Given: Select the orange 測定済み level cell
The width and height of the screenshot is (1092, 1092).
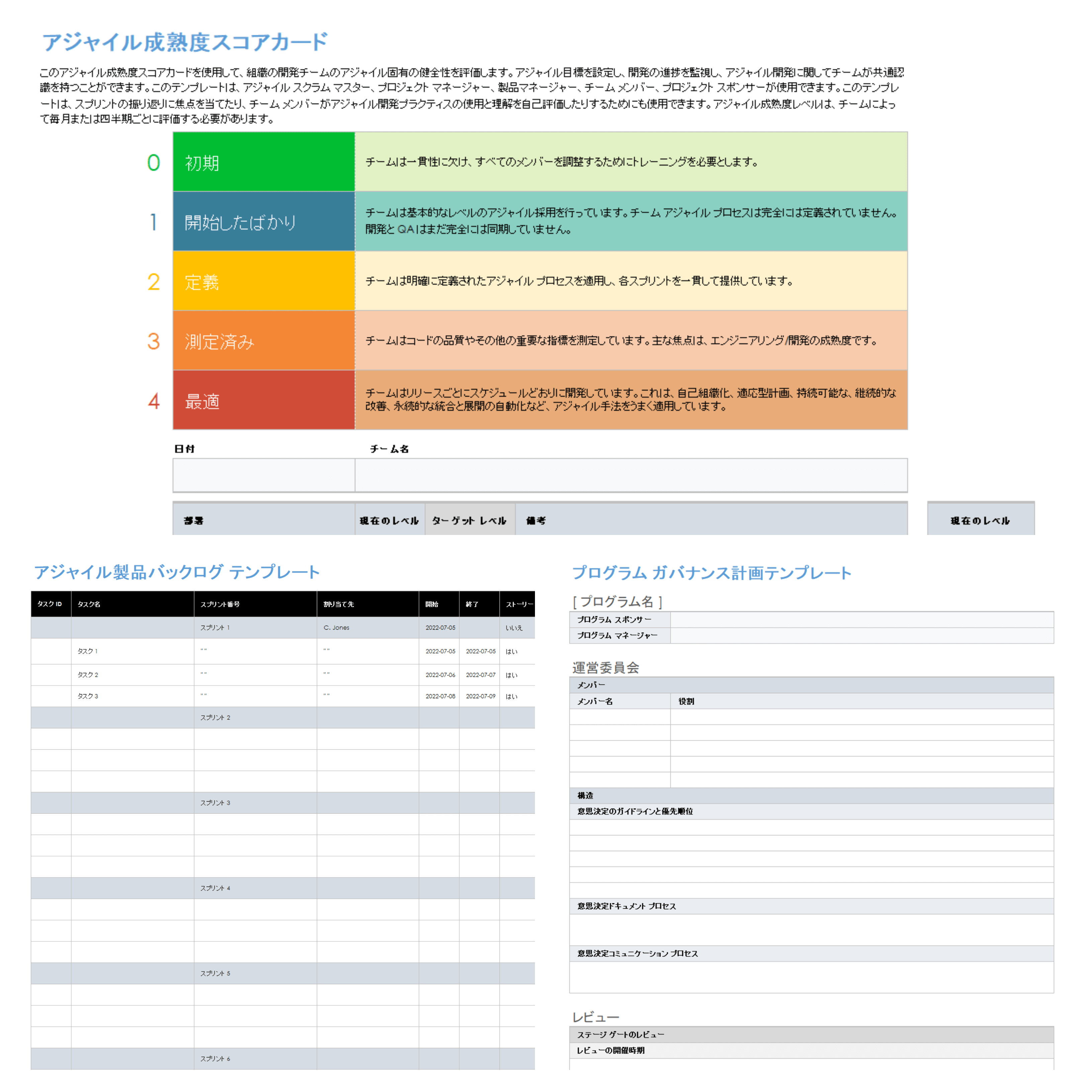Looking at the screenshot, I should click(263, 340).
